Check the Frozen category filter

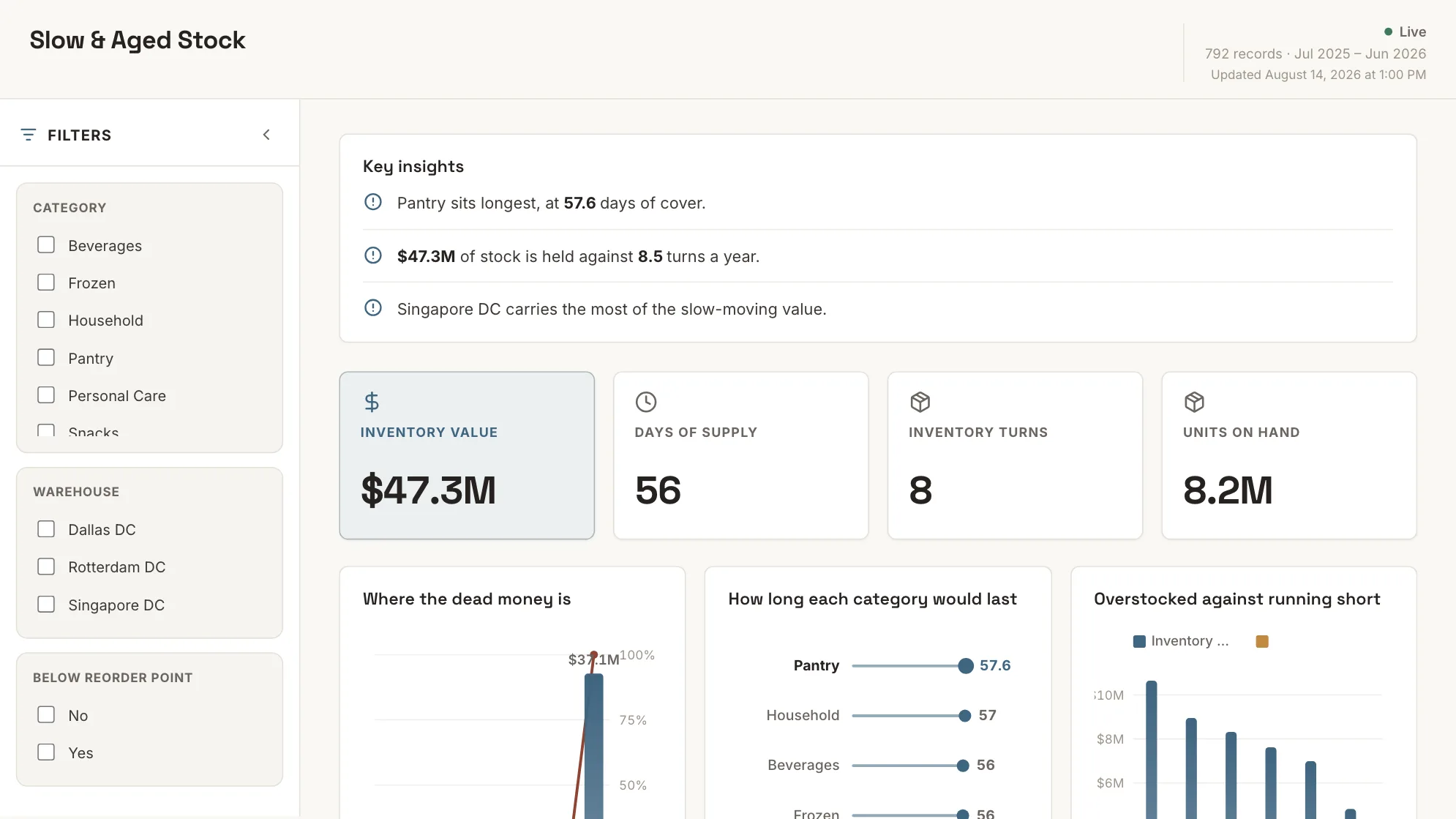click(x=46, y=282)
